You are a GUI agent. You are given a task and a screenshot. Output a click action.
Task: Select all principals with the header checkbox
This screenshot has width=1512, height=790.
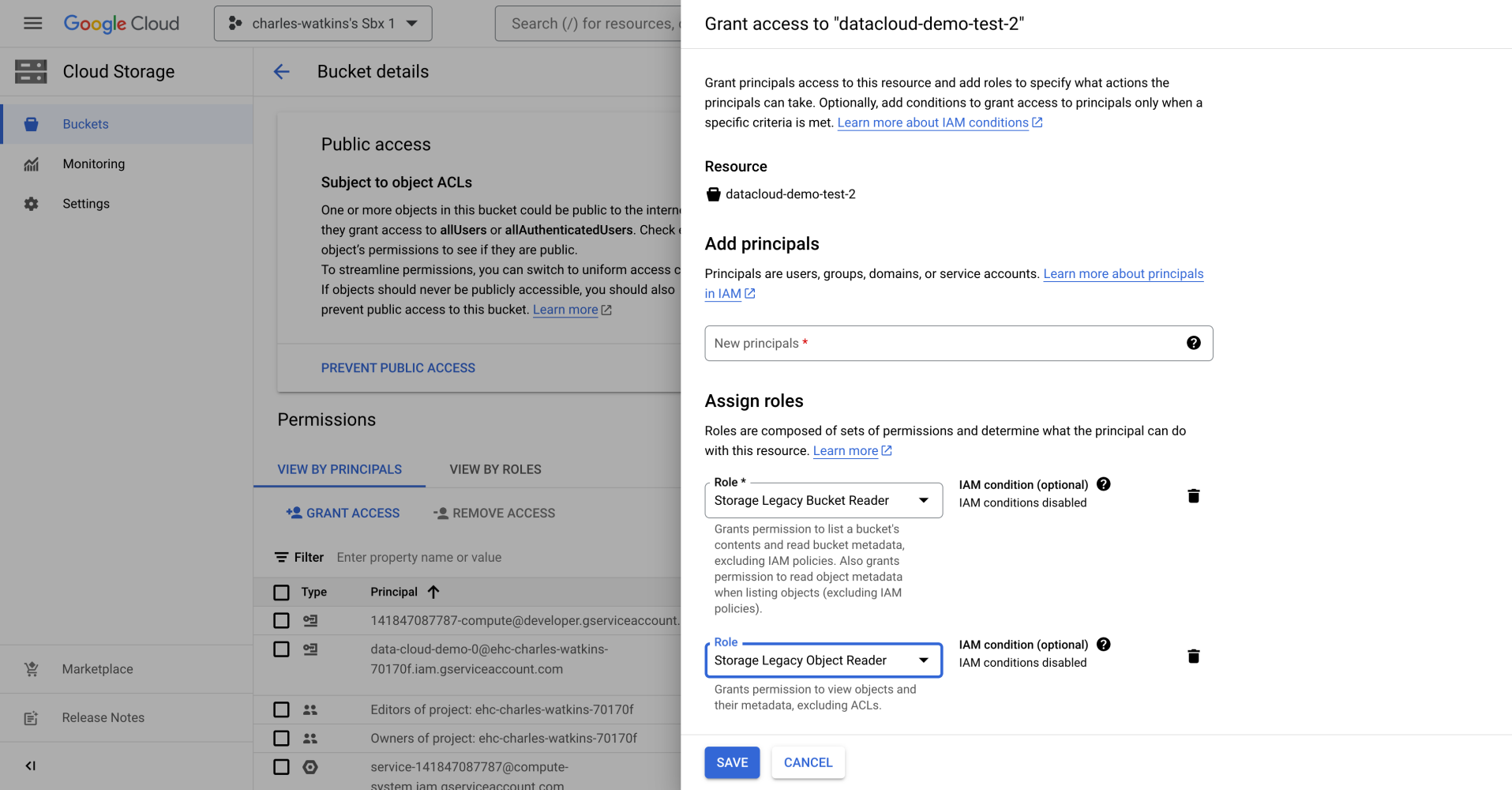pos(280,592)
